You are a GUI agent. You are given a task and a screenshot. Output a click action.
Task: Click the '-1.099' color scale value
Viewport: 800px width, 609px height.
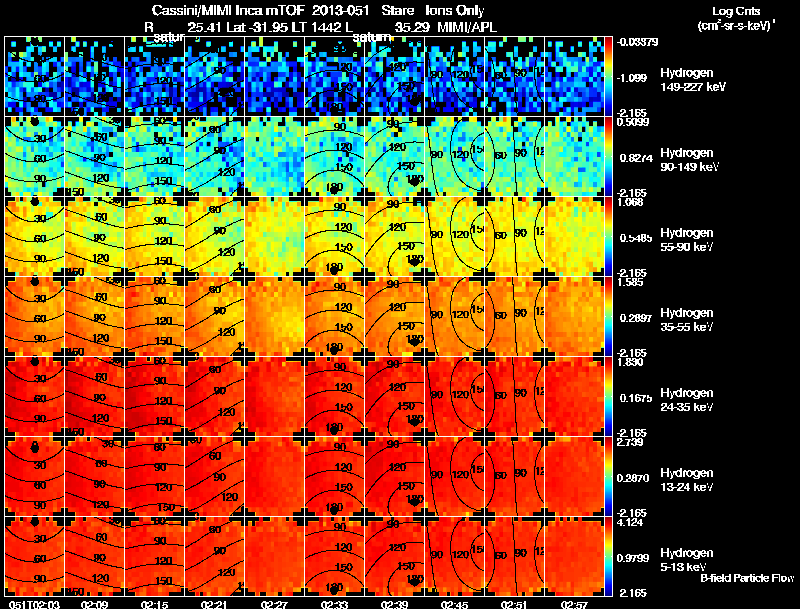[x=633, y=78]
